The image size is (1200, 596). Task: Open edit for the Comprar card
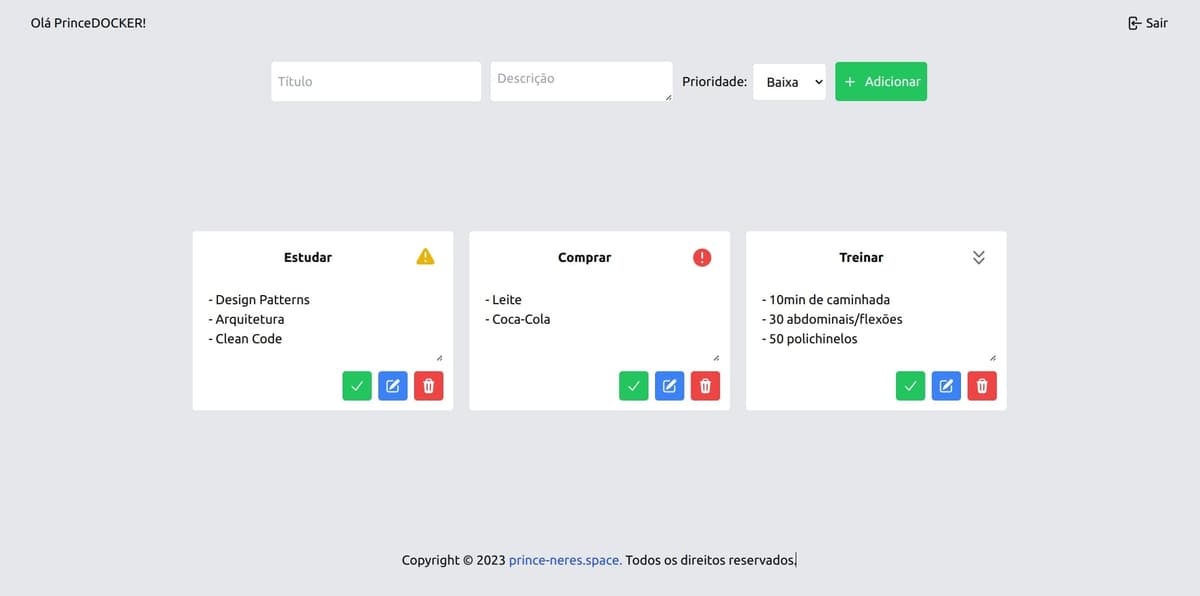pyautogui.click(x=670, y=386)
